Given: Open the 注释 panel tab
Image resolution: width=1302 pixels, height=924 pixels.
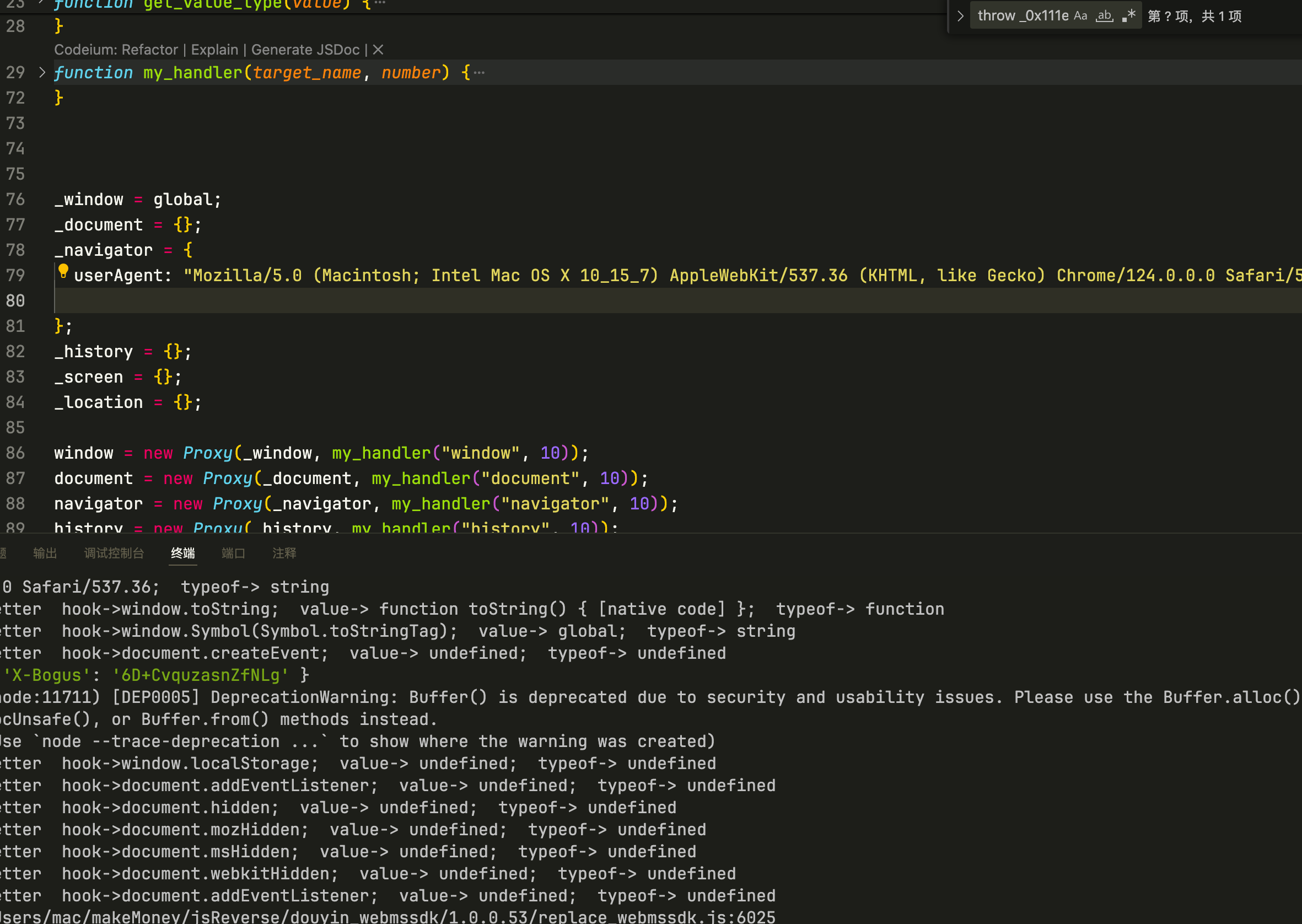Looking at the screenshot, I should pyautogui.click(x=284, y=553).
